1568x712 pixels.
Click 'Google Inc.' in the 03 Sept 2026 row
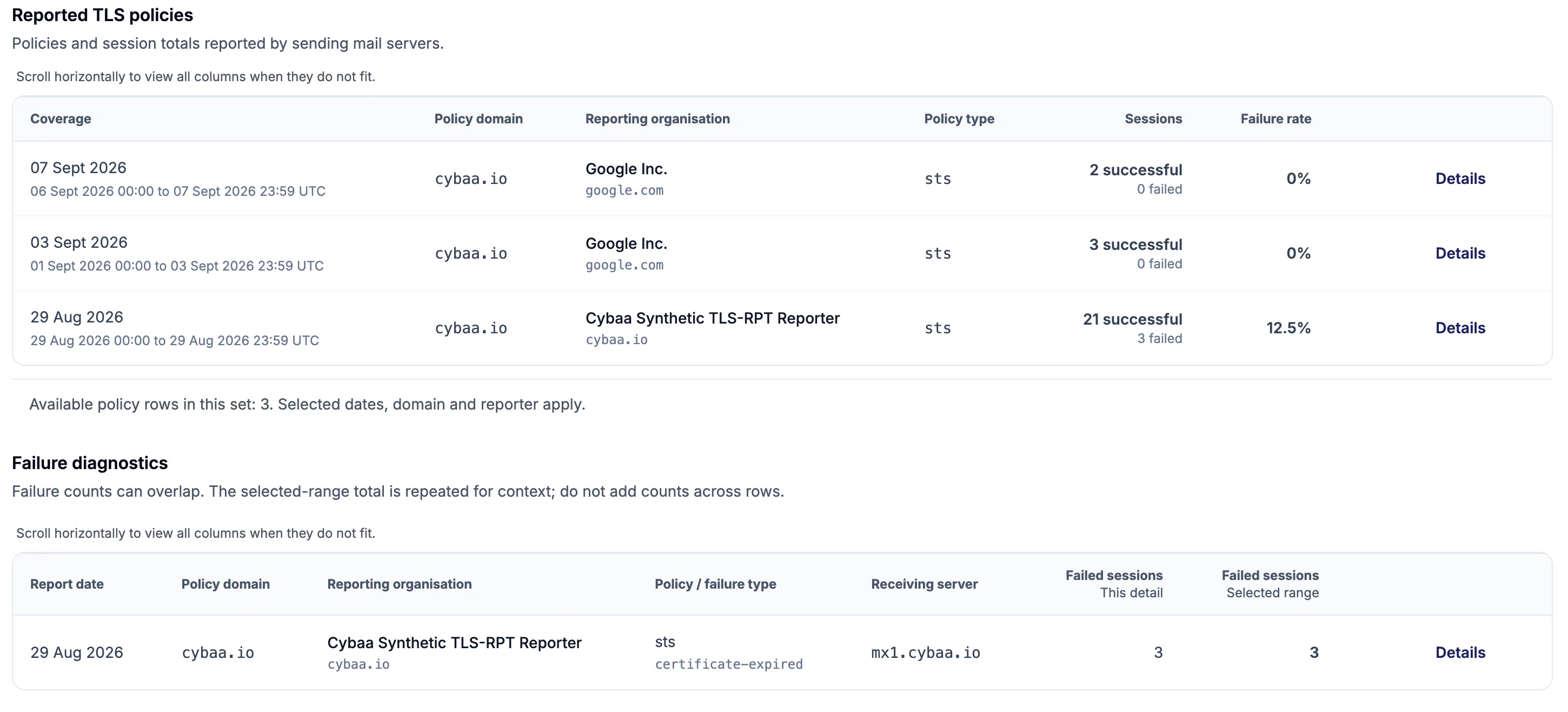coord(626,244)
